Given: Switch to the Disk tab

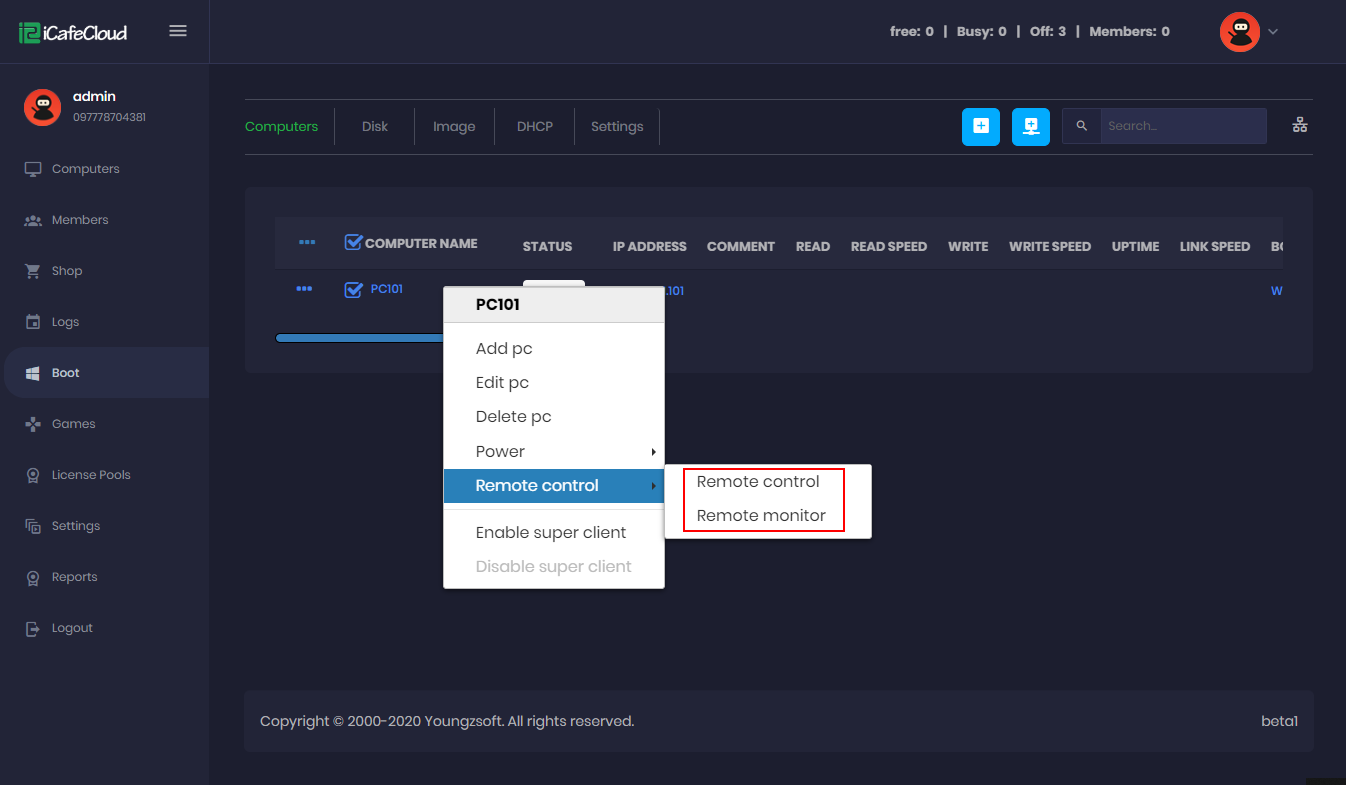Looking at the screenshot, I should [x=374, y=126].
